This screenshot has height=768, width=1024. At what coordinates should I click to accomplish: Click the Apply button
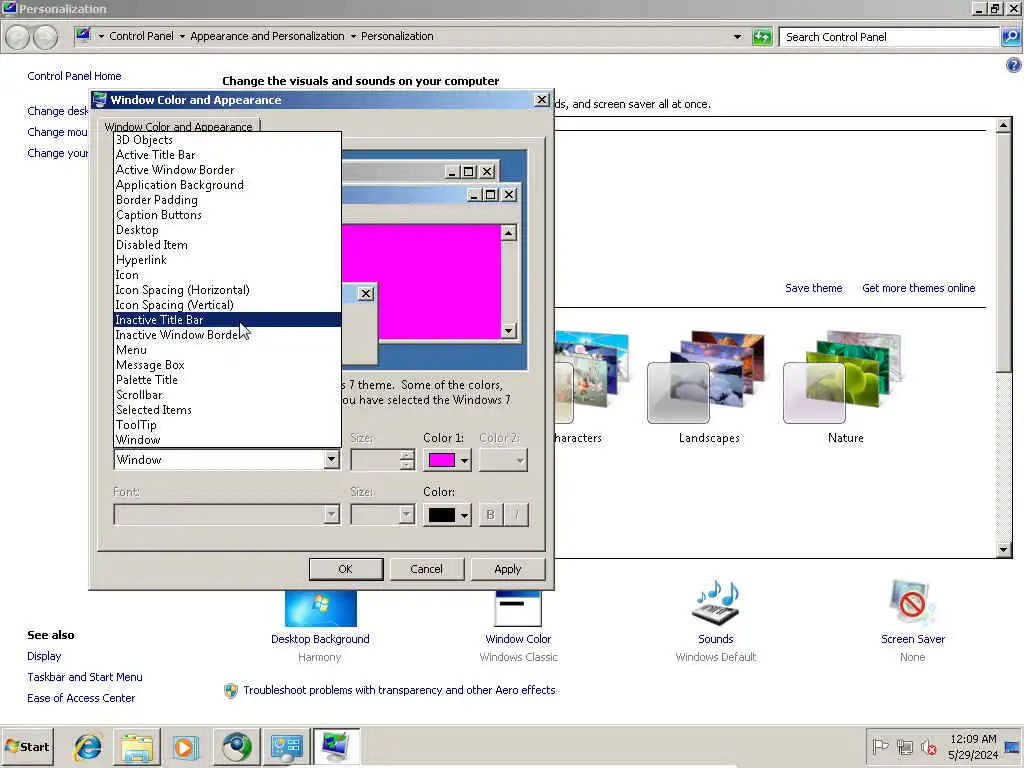507,569
